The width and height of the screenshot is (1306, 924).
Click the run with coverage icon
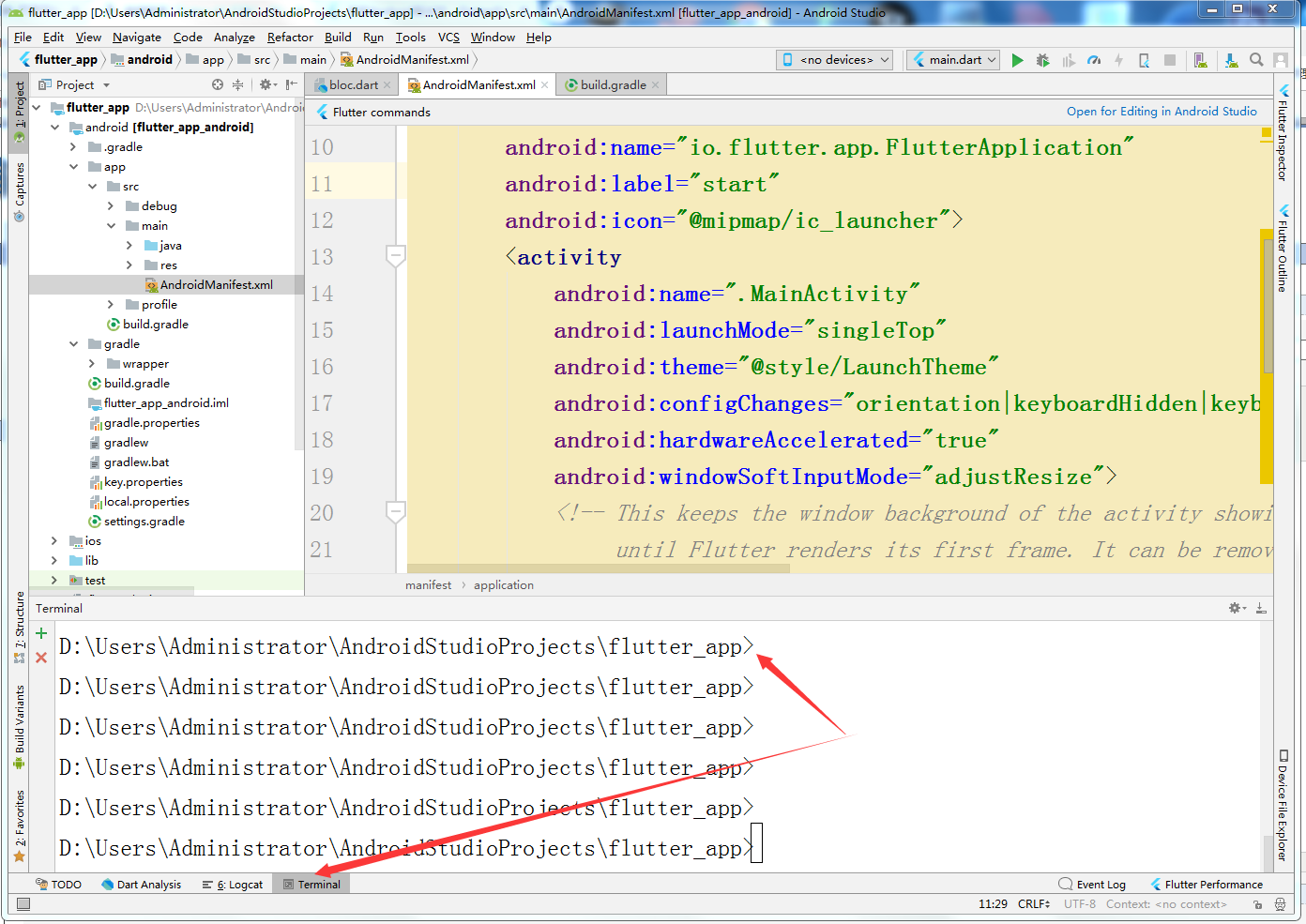(x=1069, y=60)
